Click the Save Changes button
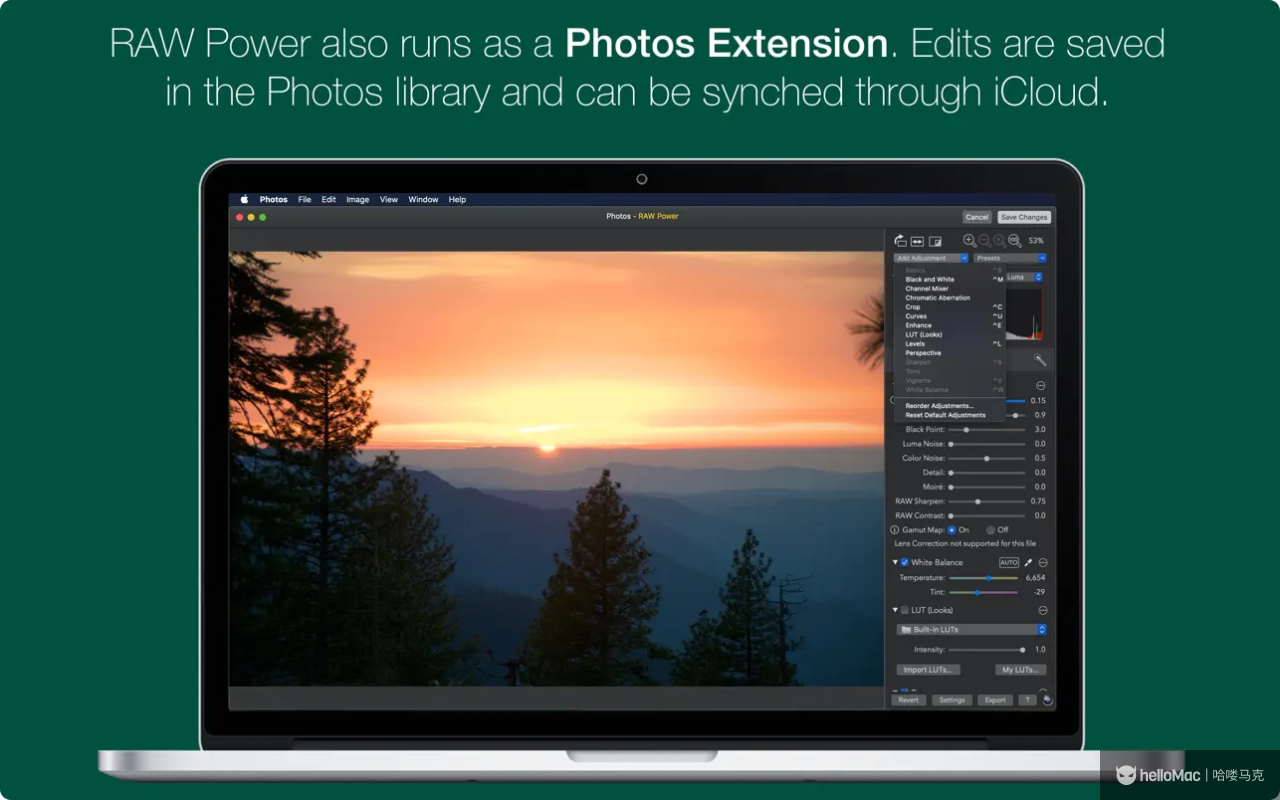This screenshot has height=800, width=1280. (1024, 217)
